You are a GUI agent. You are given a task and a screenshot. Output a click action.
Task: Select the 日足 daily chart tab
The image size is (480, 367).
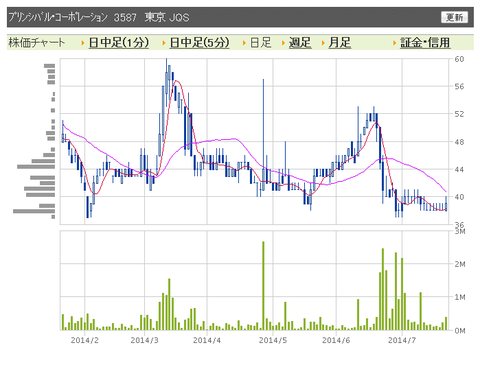[261, 43]
